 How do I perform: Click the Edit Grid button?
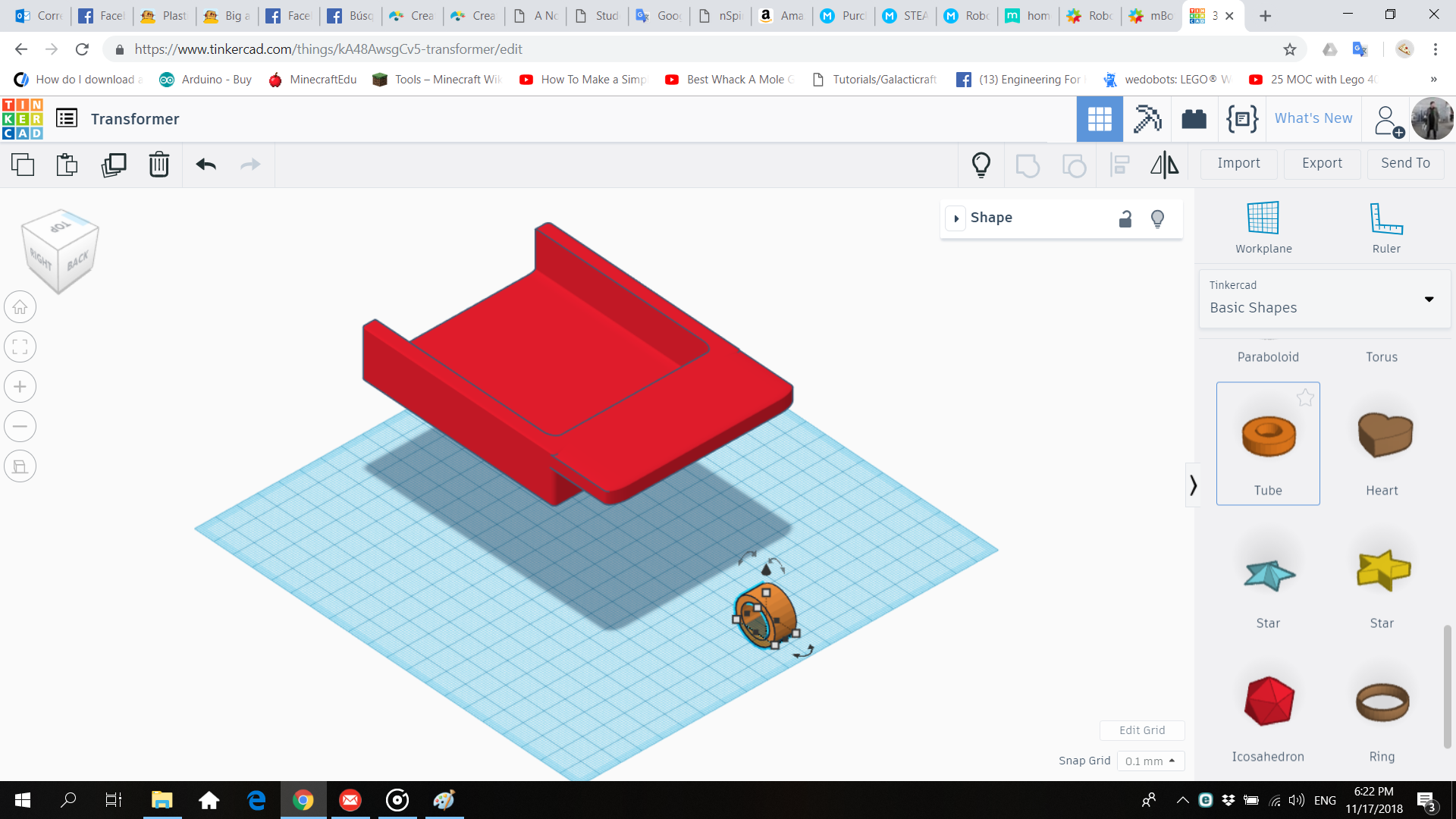coord(1141,730)
